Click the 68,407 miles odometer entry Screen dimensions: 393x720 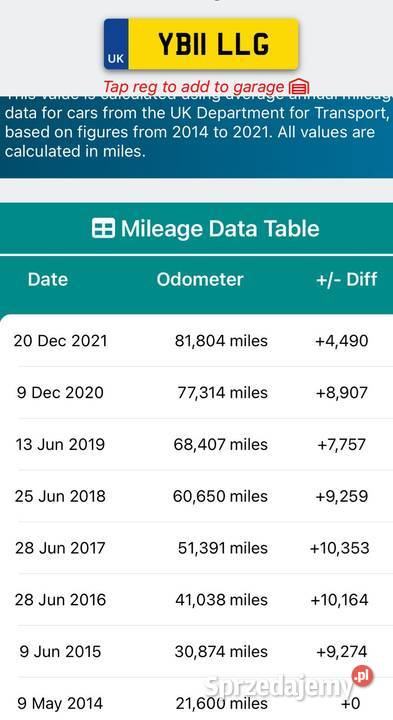220,444
